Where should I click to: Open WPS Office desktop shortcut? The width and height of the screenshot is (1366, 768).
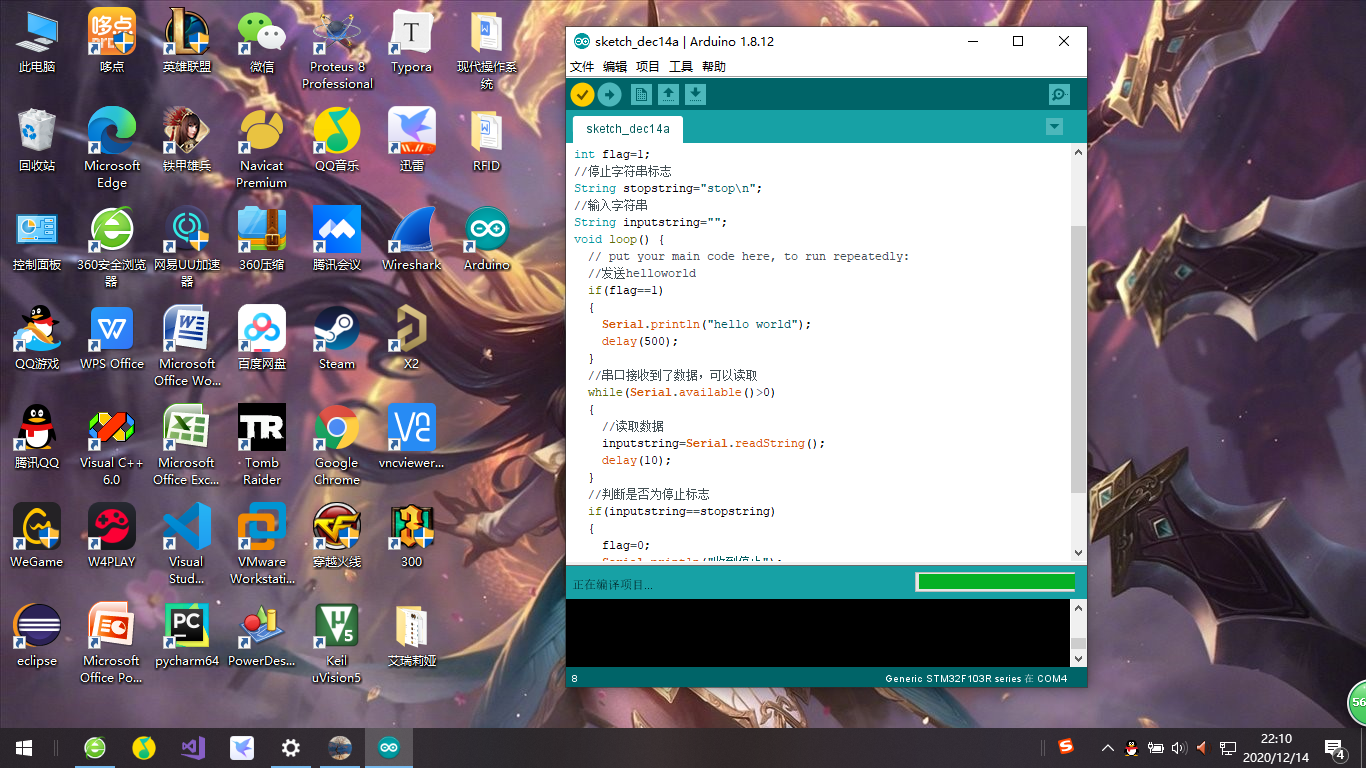coord(112,339)
